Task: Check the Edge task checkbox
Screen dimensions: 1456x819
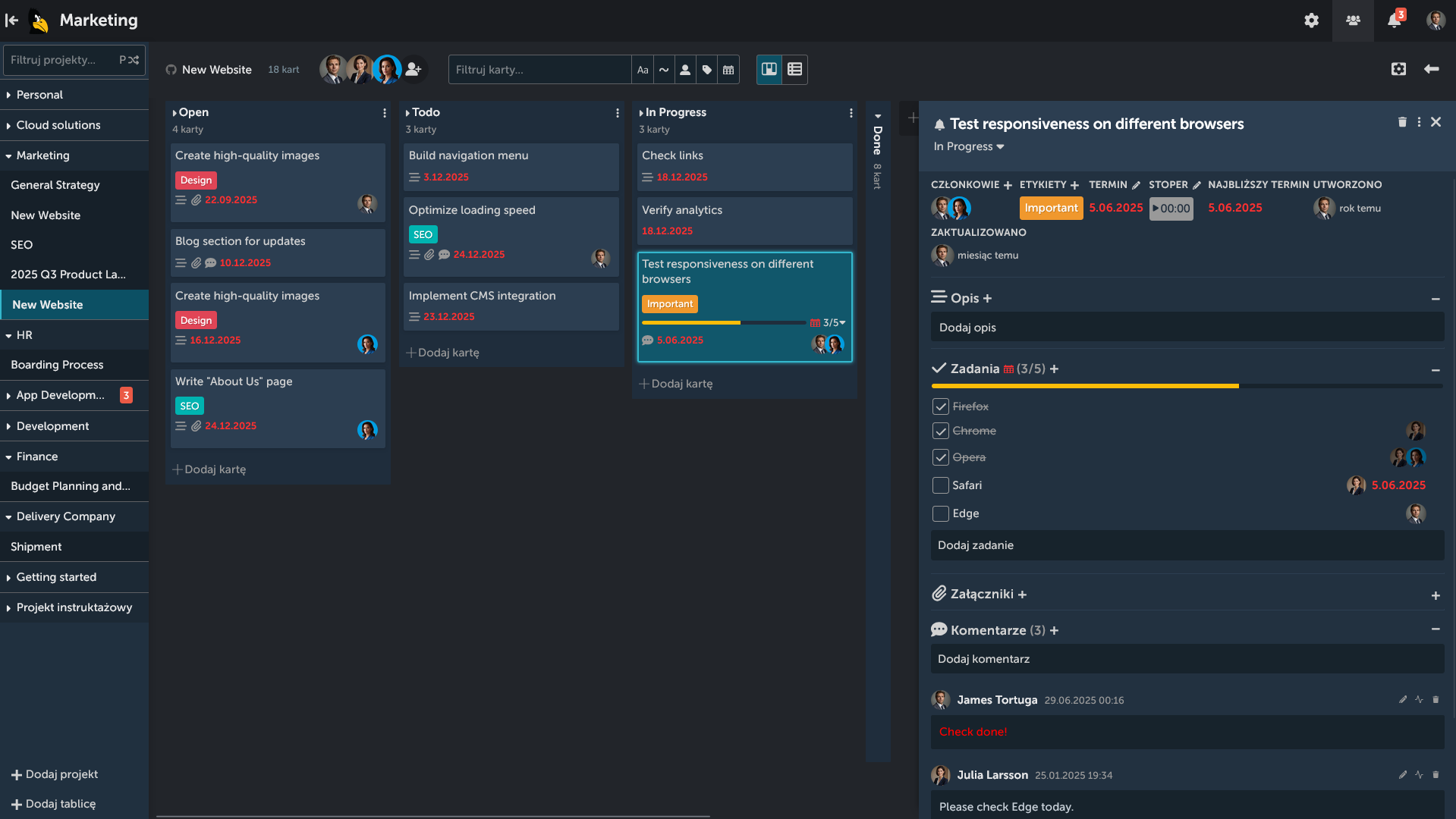Action: [940, 513]
